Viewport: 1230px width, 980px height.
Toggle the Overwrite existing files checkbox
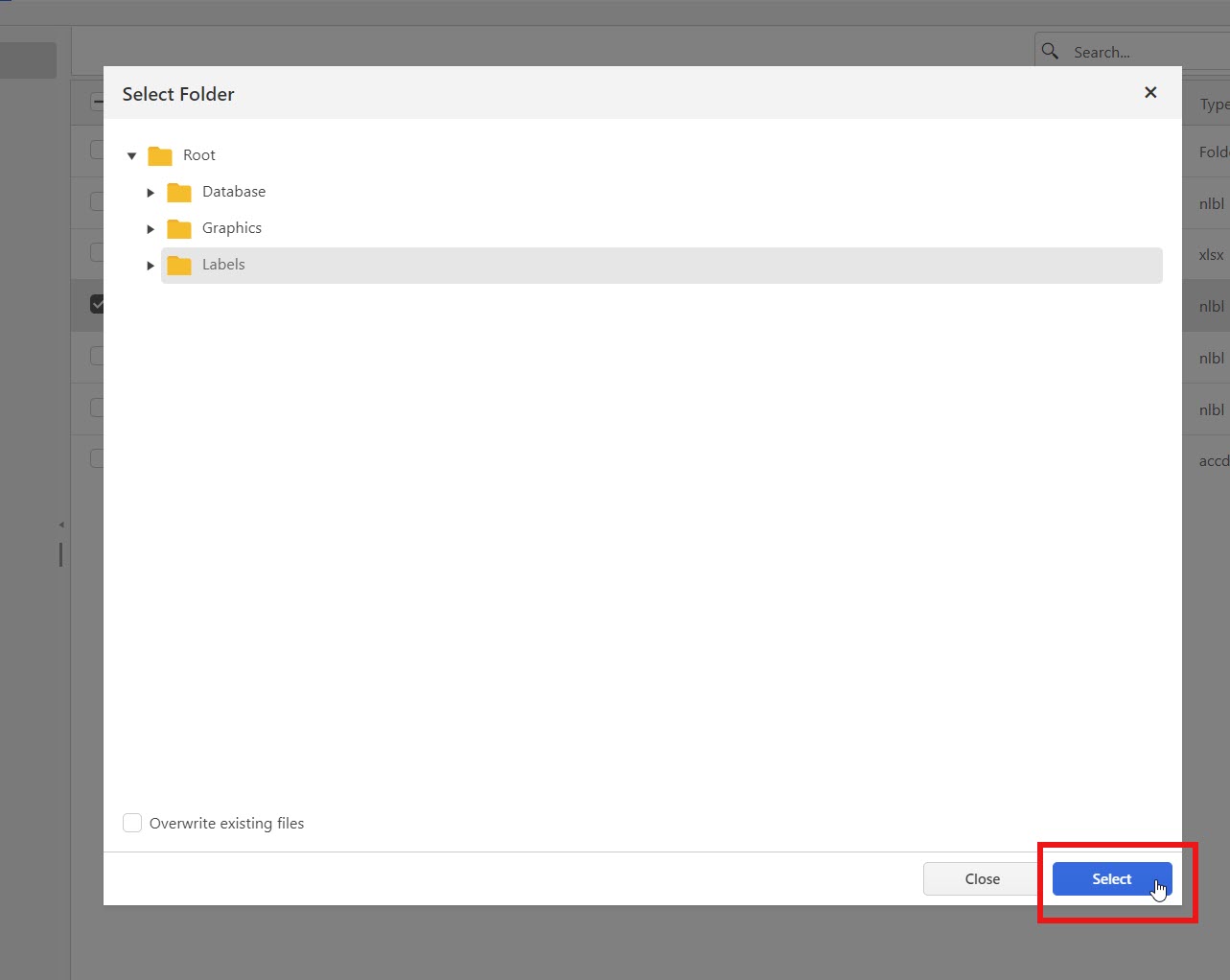pyautogui.click(x=132, y=823)
